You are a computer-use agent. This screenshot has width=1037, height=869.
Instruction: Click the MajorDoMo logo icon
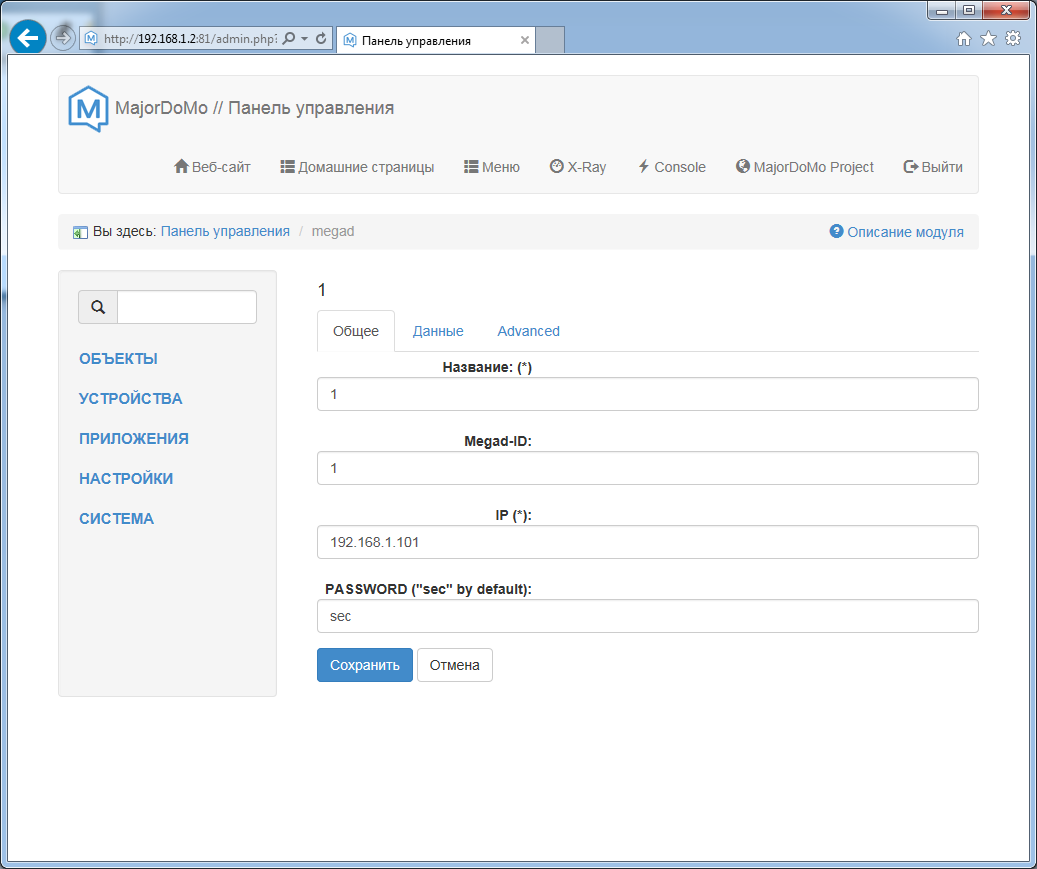[88, 109]
